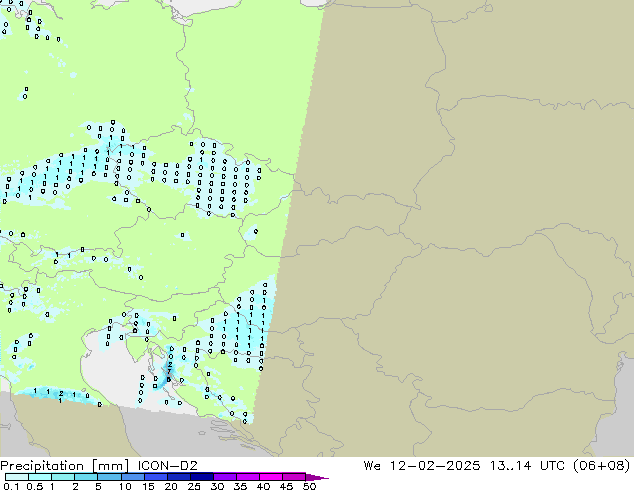Screen dimensions: 634x490
Task: Click the date text 'We 12-02-2025'
Action: tap(422, 466)
